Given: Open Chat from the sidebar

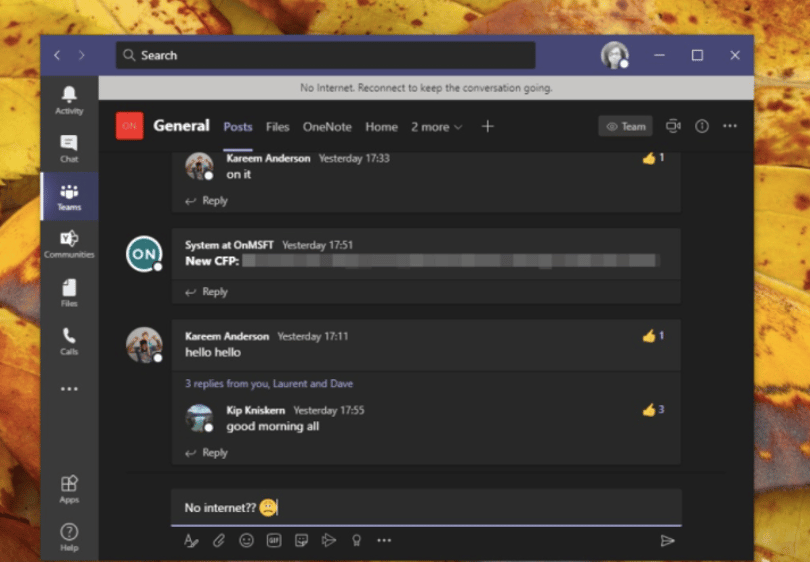Looking at the screenshot, I should (x=69, y=149).
